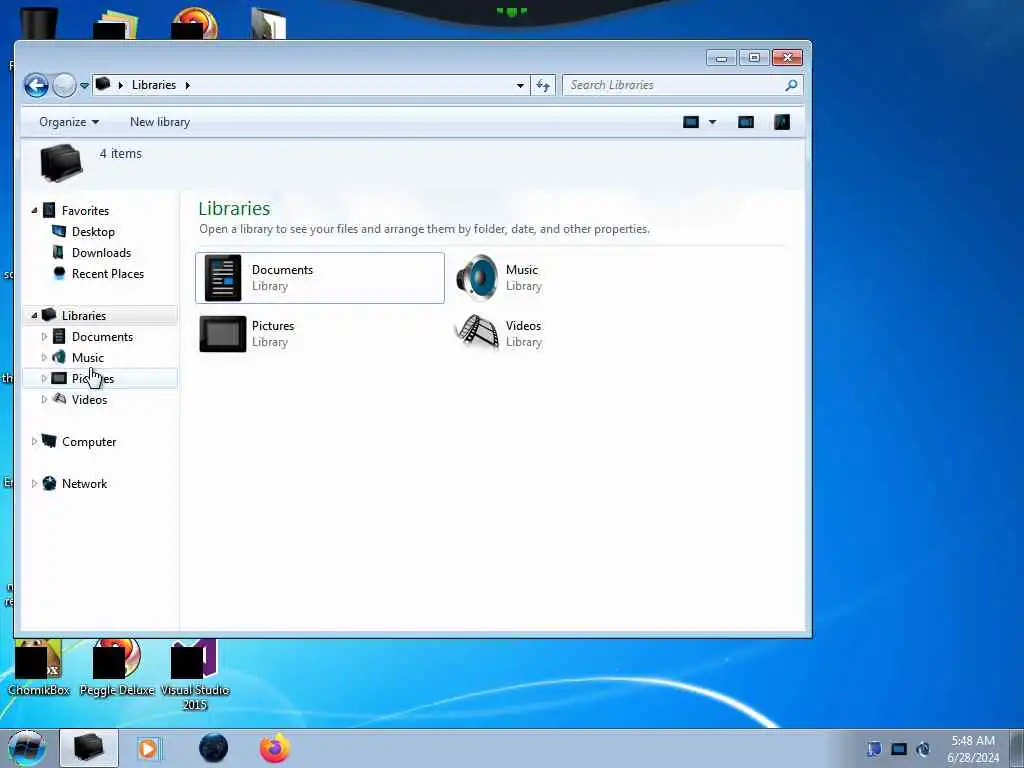The height and width of the screenshot is (768, 1024).
Task: Expand the Network node
Action: (34, 483)
